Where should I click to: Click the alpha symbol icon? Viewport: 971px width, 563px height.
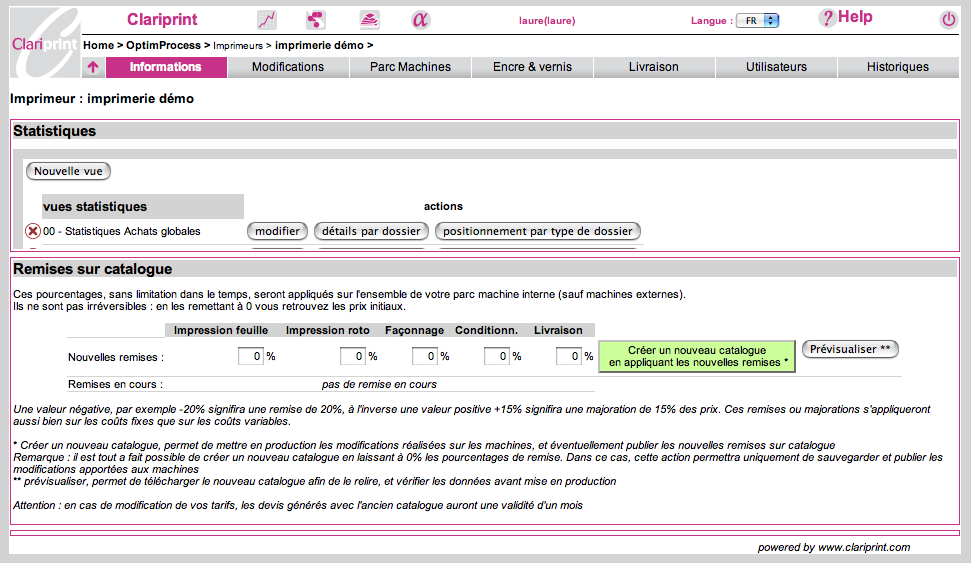click(x=420, y=20)
